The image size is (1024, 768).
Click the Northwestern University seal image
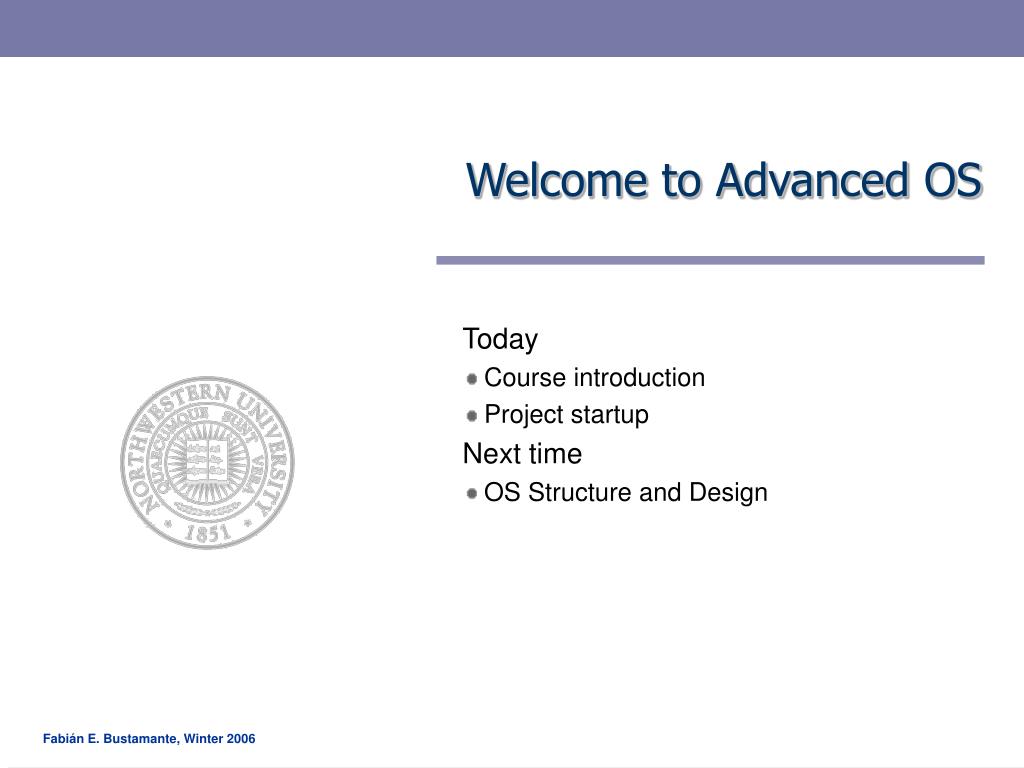pyautogui.click(x=207, y=462)
